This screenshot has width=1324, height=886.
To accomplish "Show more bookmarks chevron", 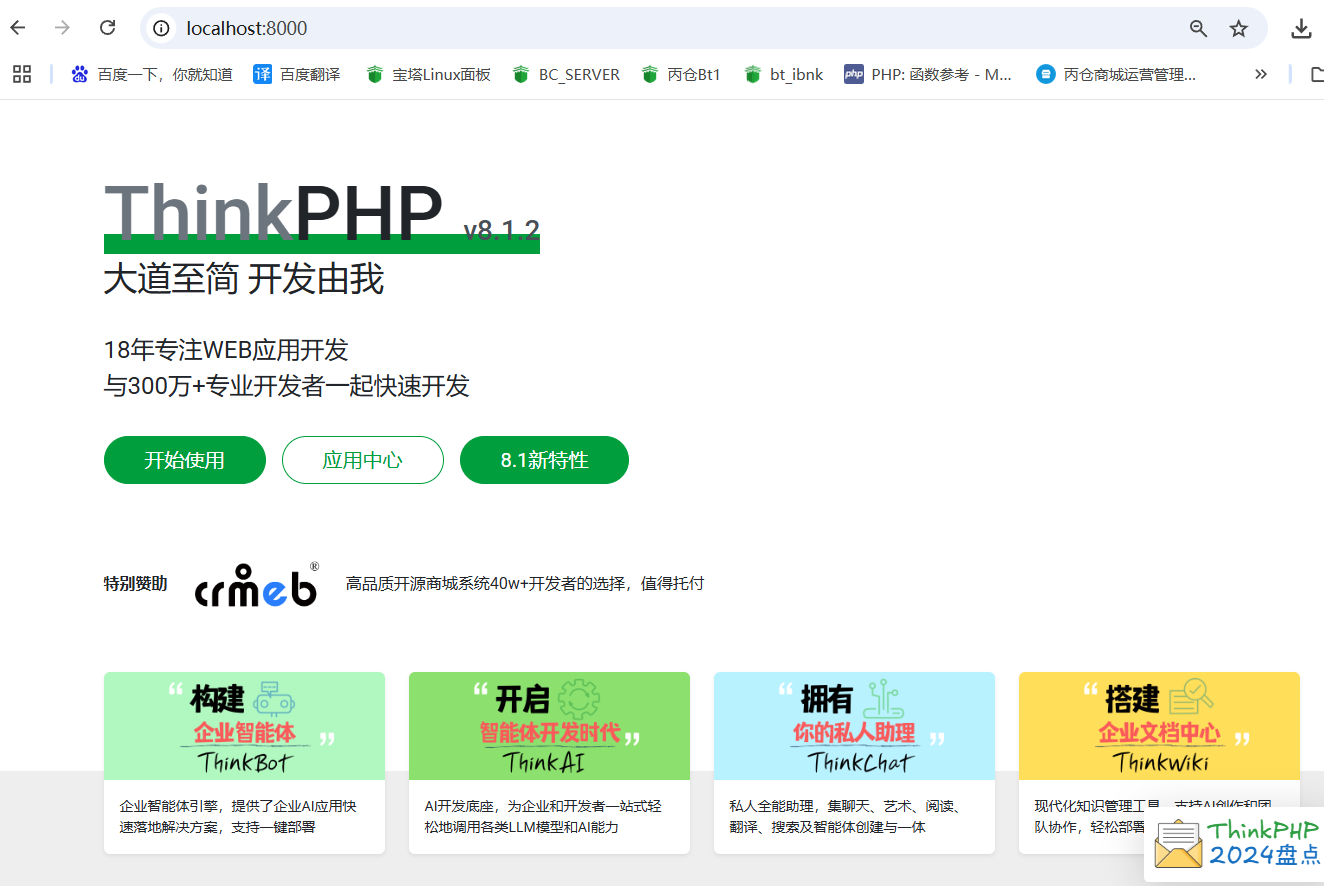I will [1261, 74].
